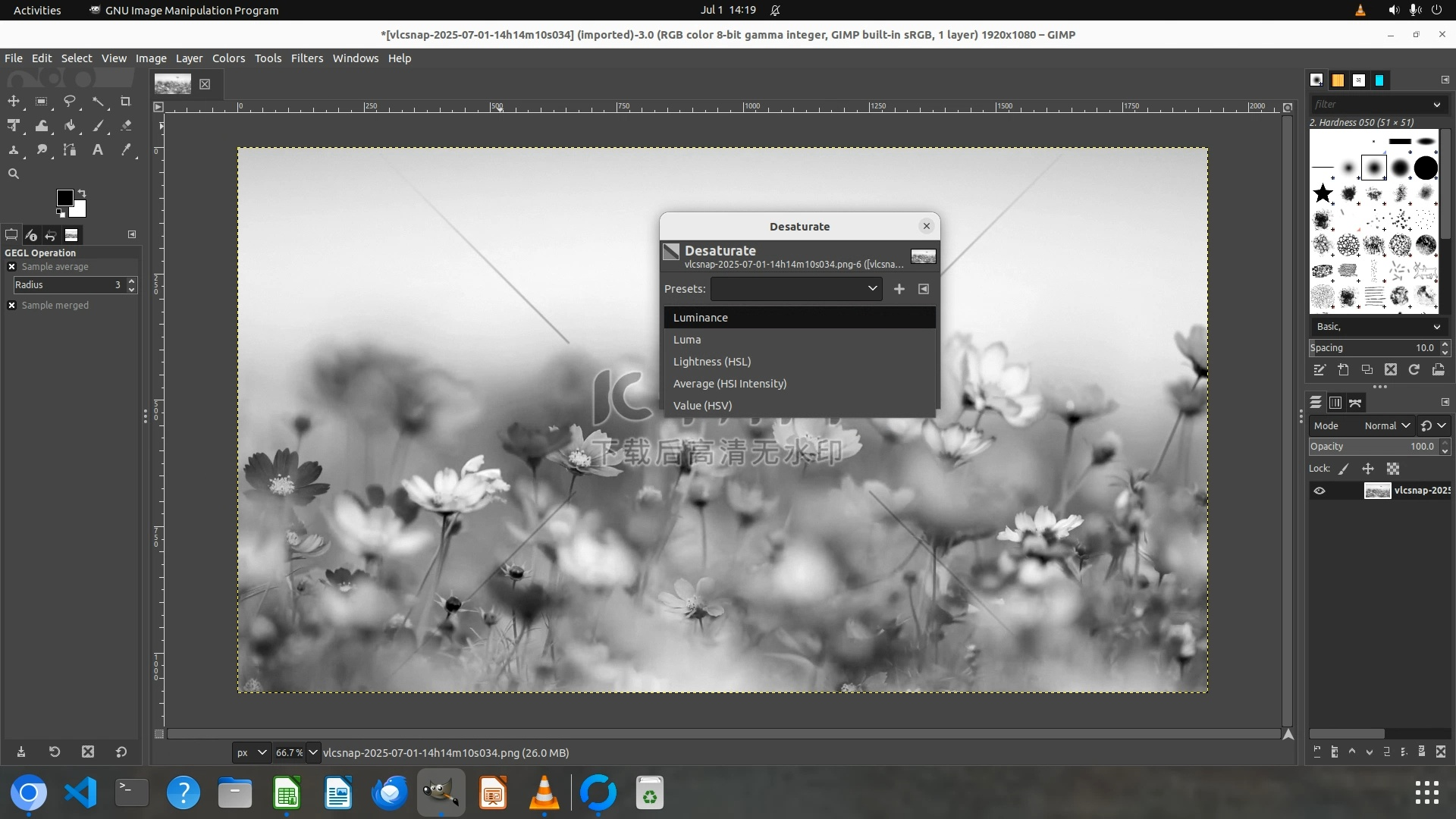
Task: Toggle the Sample average checkbox
Action: [12, 267]
